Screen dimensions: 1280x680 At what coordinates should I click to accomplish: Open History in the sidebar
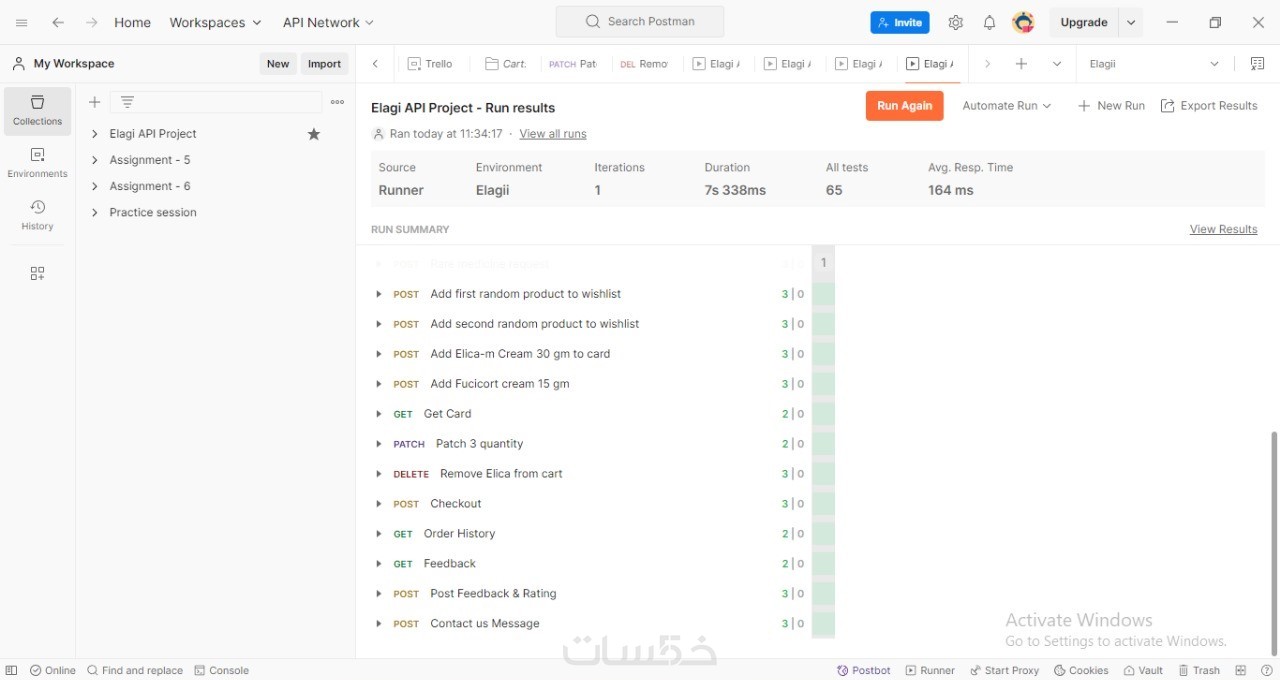tap(37, 215)
